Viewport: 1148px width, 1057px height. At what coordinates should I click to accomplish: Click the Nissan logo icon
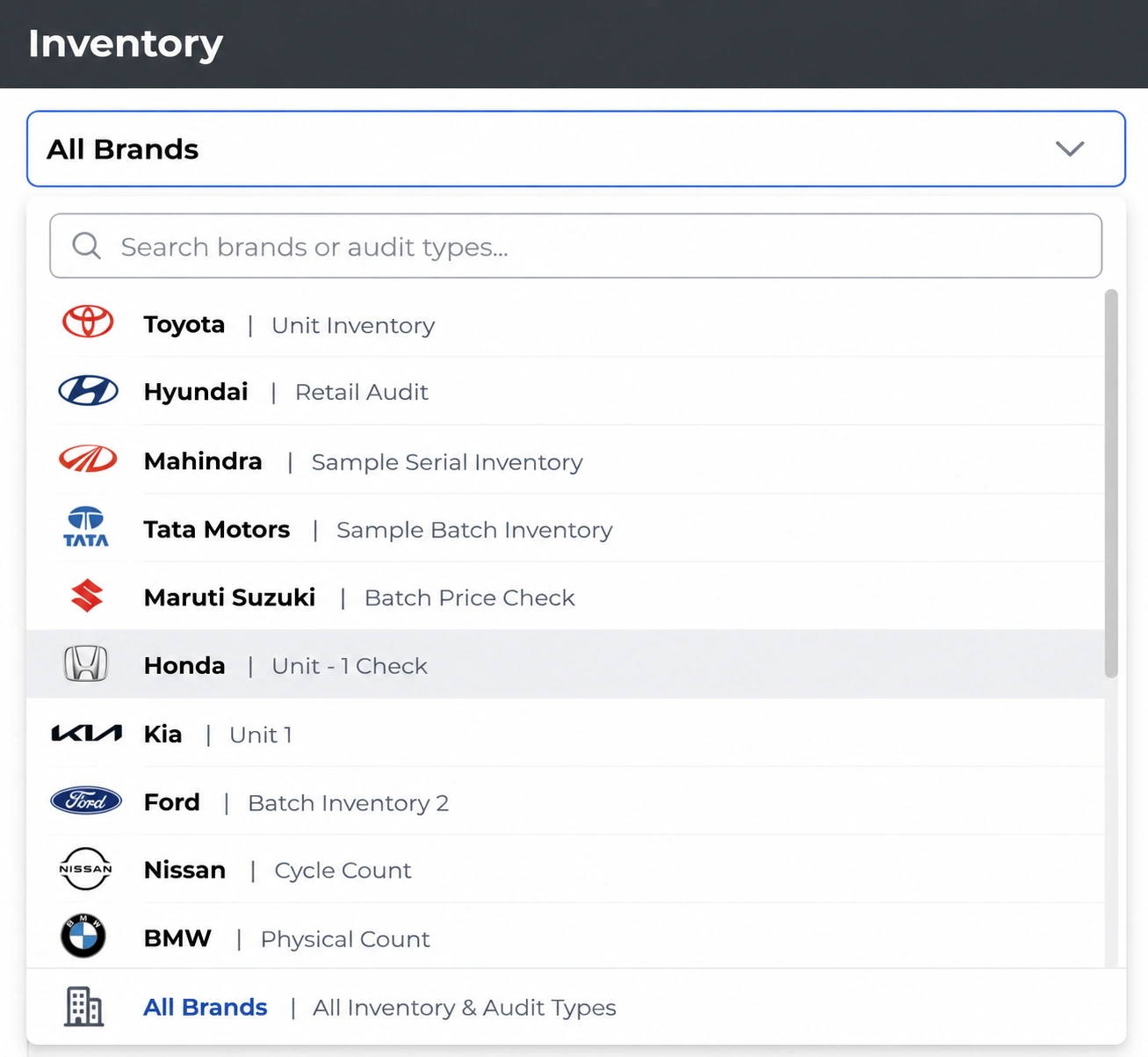pos(85,869)
